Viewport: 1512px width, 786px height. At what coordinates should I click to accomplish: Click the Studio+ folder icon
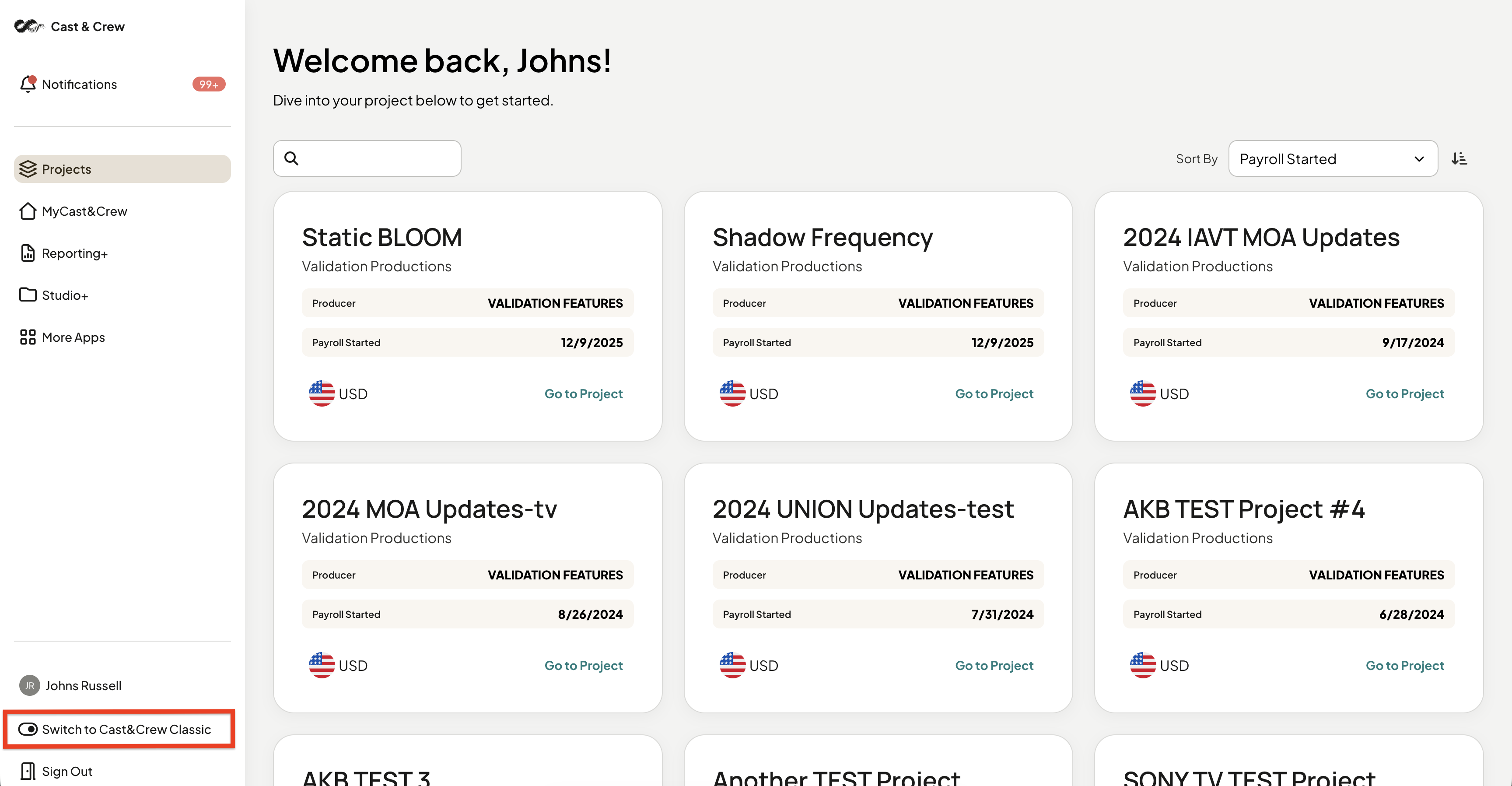(x=28, y=295)
